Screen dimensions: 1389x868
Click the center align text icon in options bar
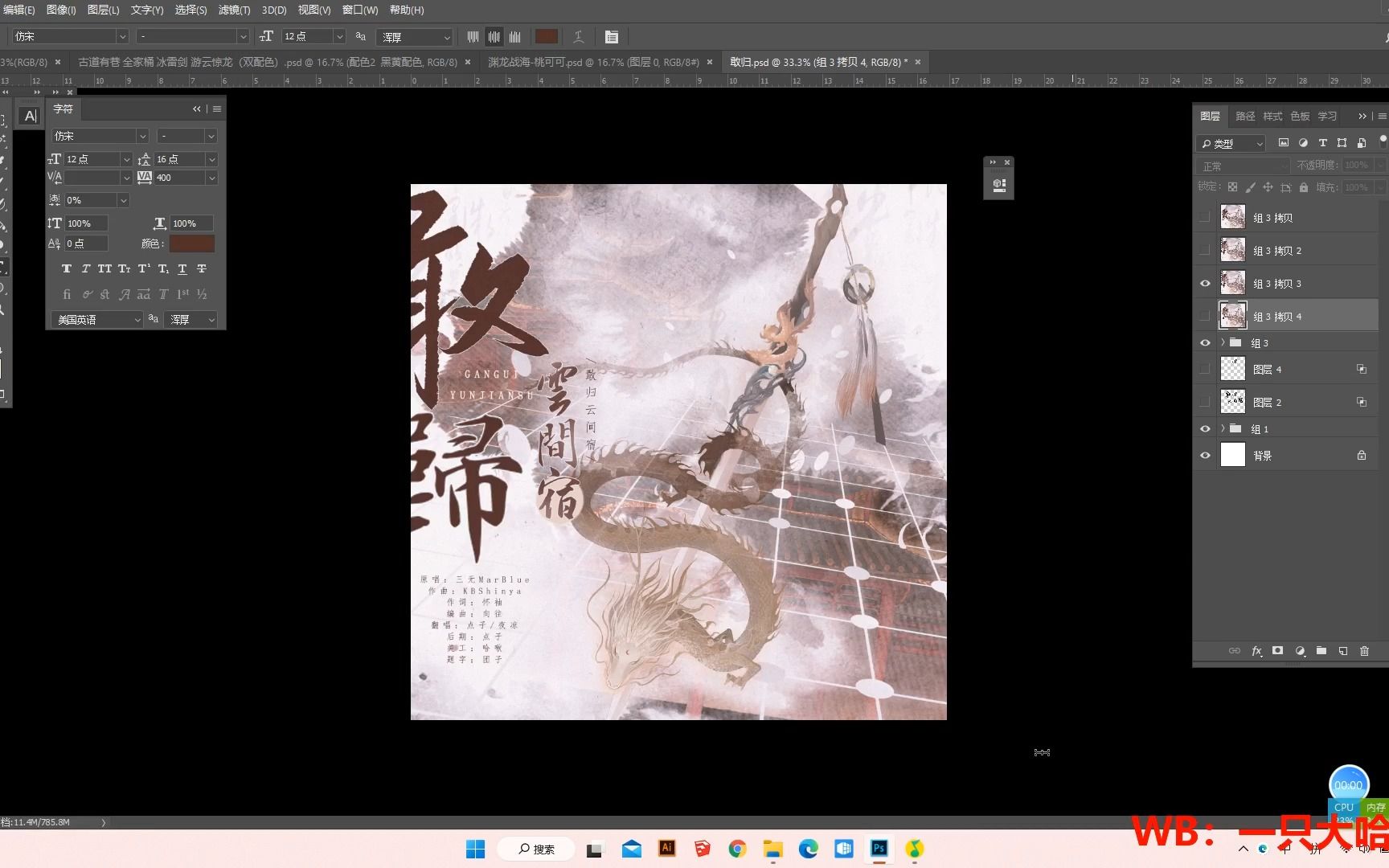[x=494, y=37]
